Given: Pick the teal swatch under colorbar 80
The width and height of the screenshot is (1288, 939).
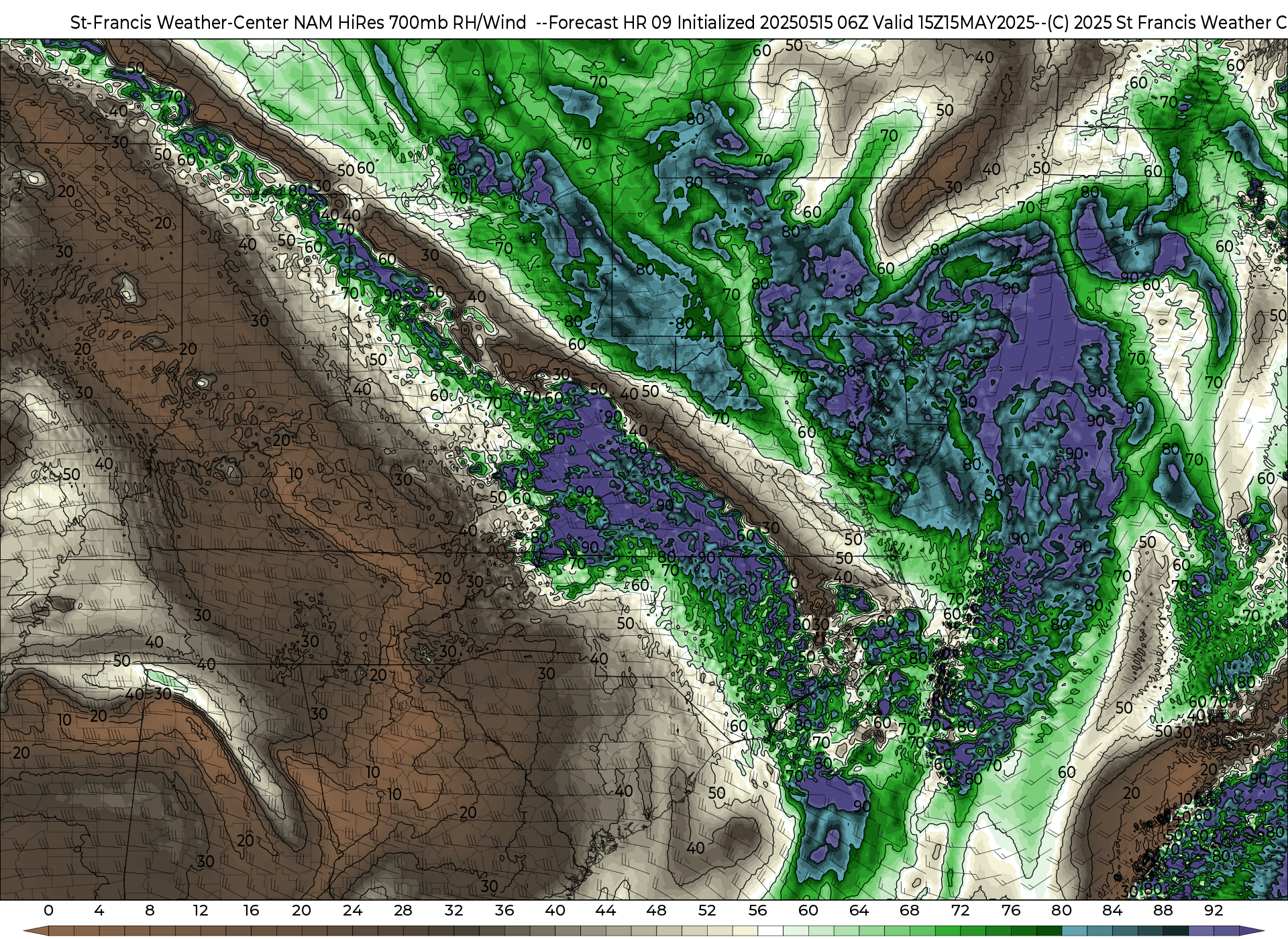Looking at the screenshot, I should click(1074, 931).
